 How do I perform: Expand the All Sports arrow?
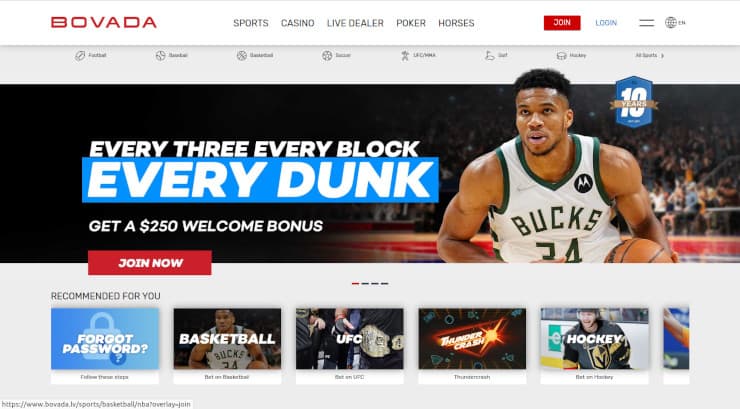pos(662,56)
